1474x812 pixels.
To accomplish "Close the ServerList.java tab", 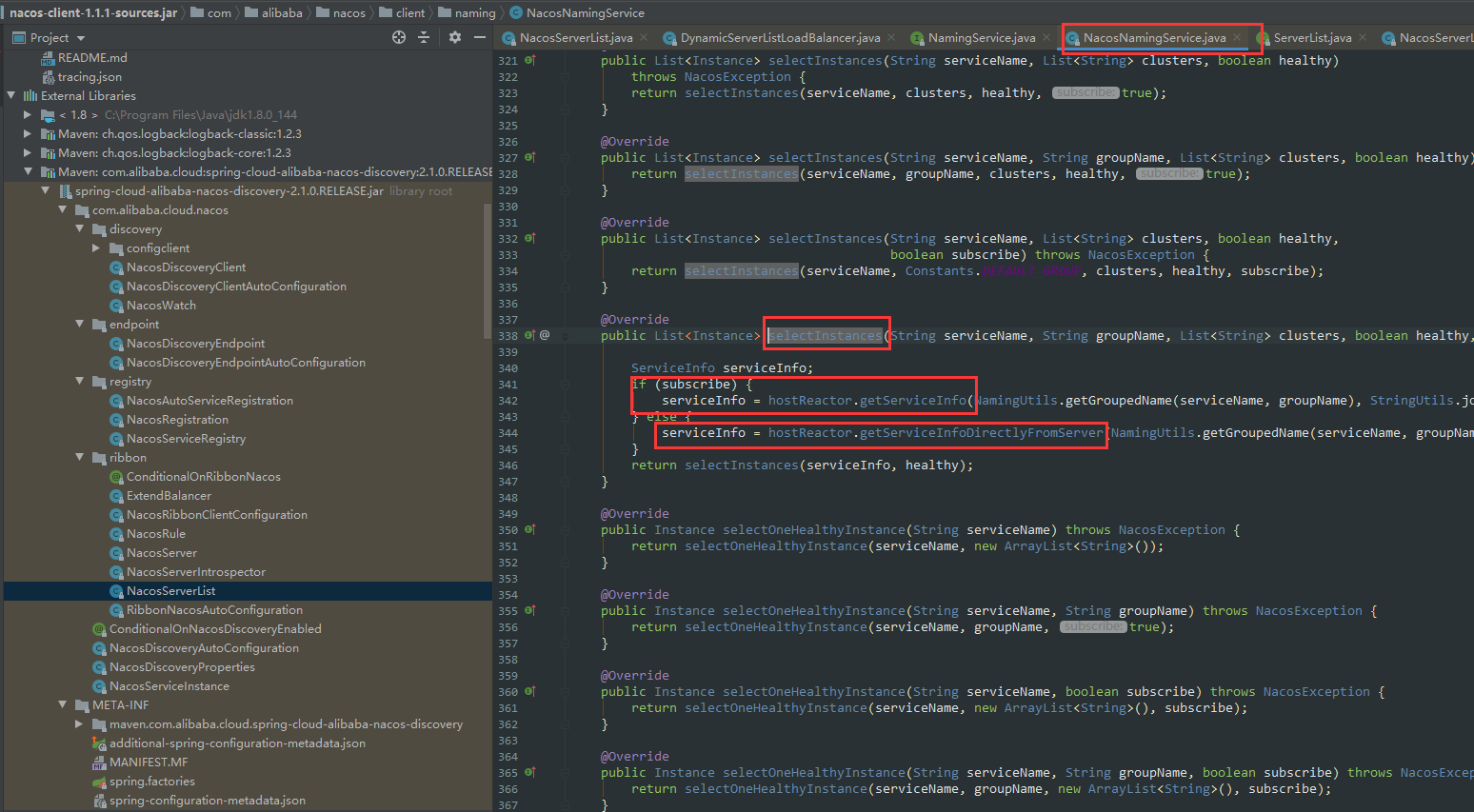I will 1363,37.
